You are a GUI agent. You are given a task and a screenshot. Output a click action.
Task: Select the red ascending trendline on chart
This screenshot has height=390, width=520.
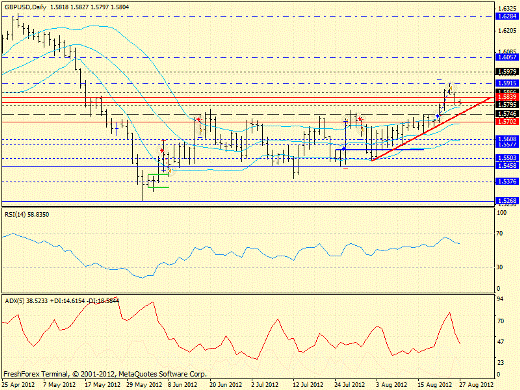[x=431, y=129]
